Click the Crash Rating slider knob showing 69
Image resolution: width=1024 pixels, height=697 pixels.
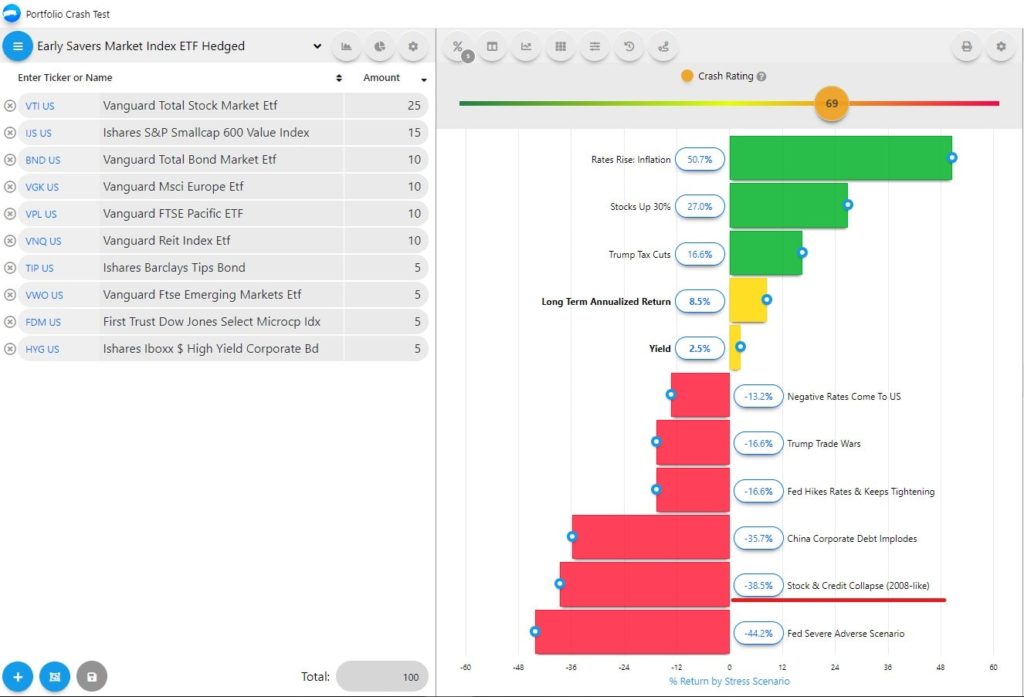point(831,103)
